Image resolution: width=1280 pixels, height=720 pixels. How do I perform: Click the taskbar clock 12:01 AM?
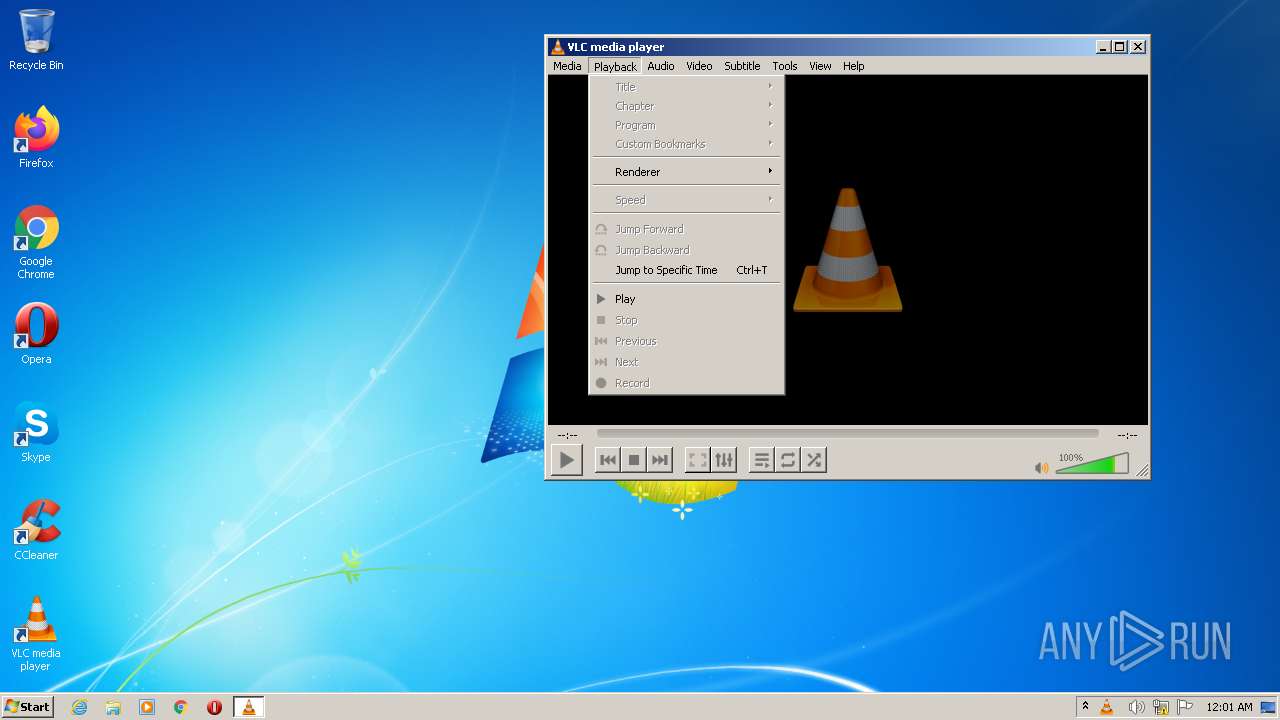(1229, 707)
